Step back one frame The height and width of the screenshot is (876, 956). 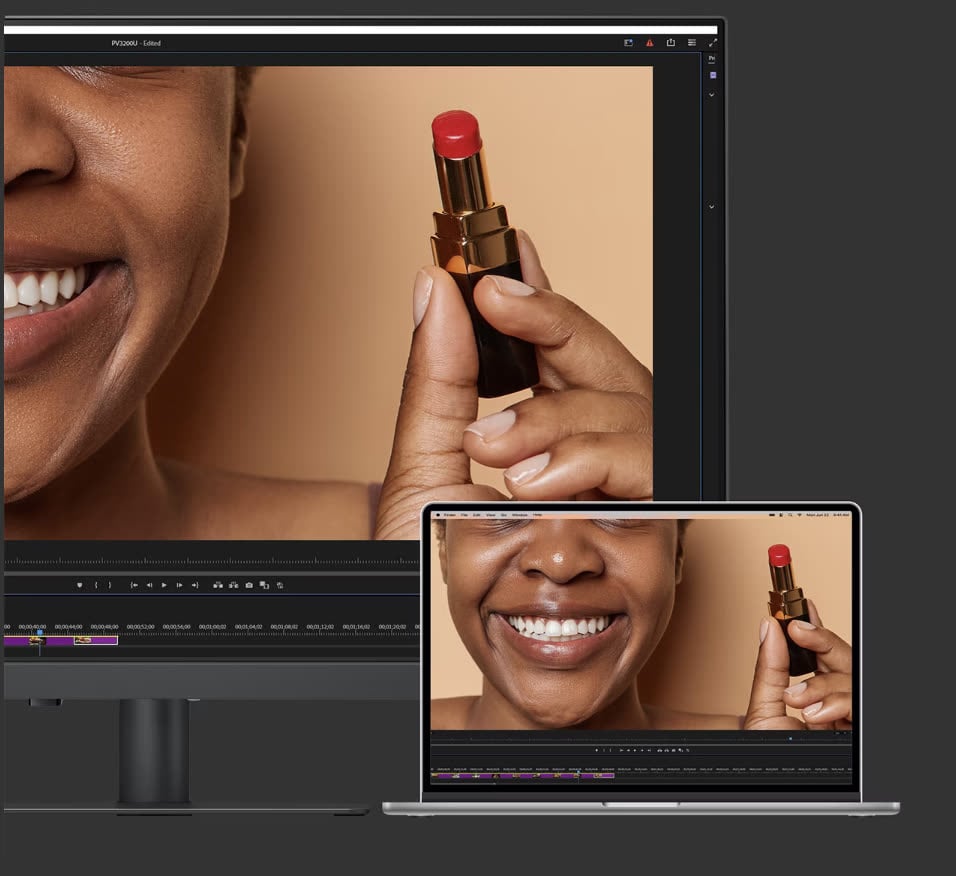point(149,585)
